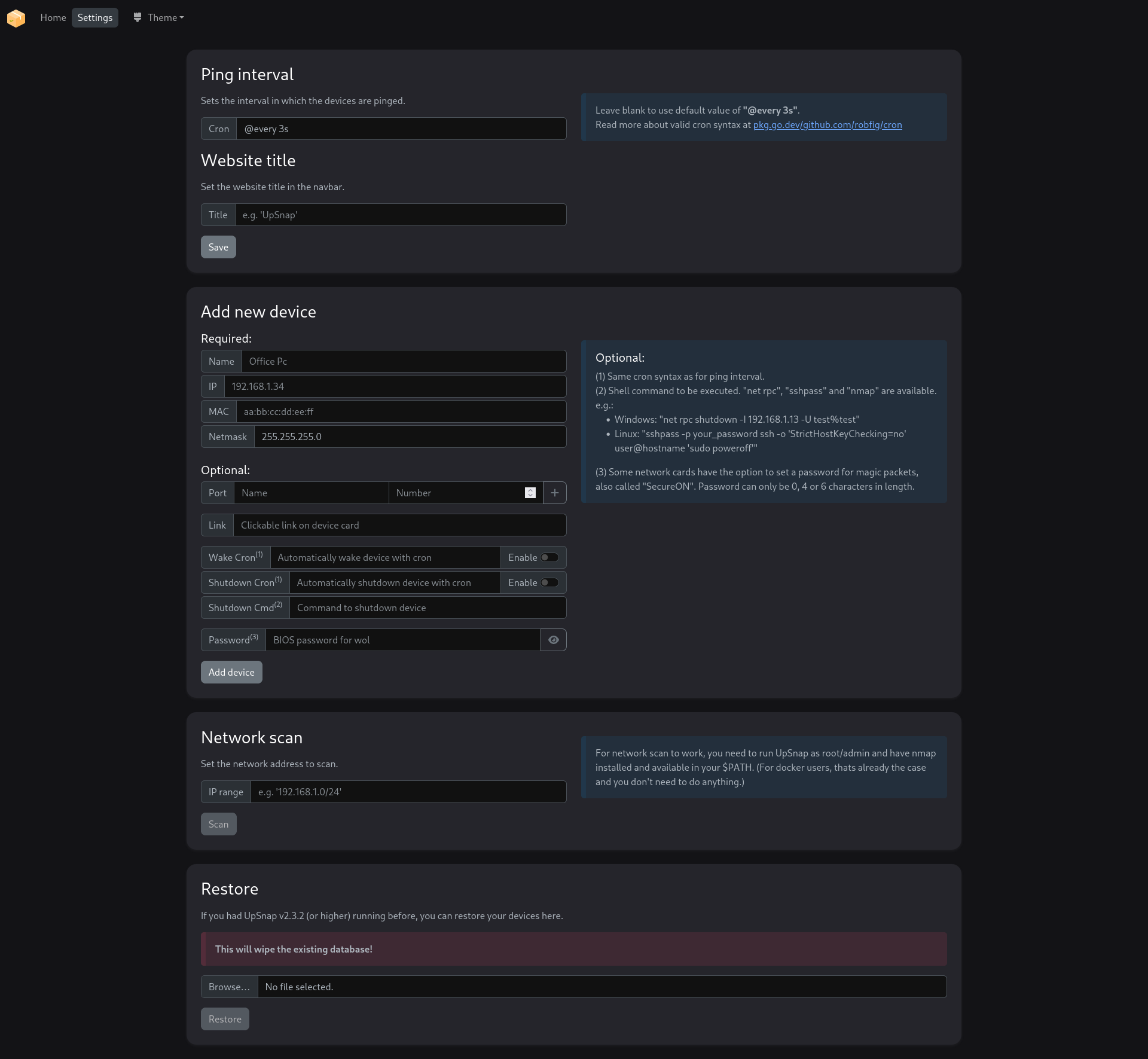This screenshot has height=1059, width=1148.
Task: Toggle password visibility eye icon
Action: [553, 640]
